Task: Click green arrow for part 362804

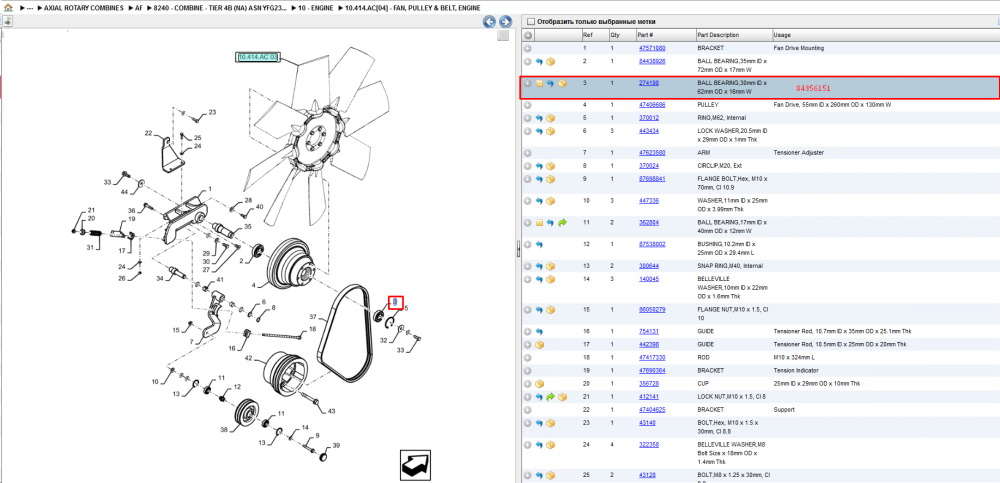Action: coord(562,223)
